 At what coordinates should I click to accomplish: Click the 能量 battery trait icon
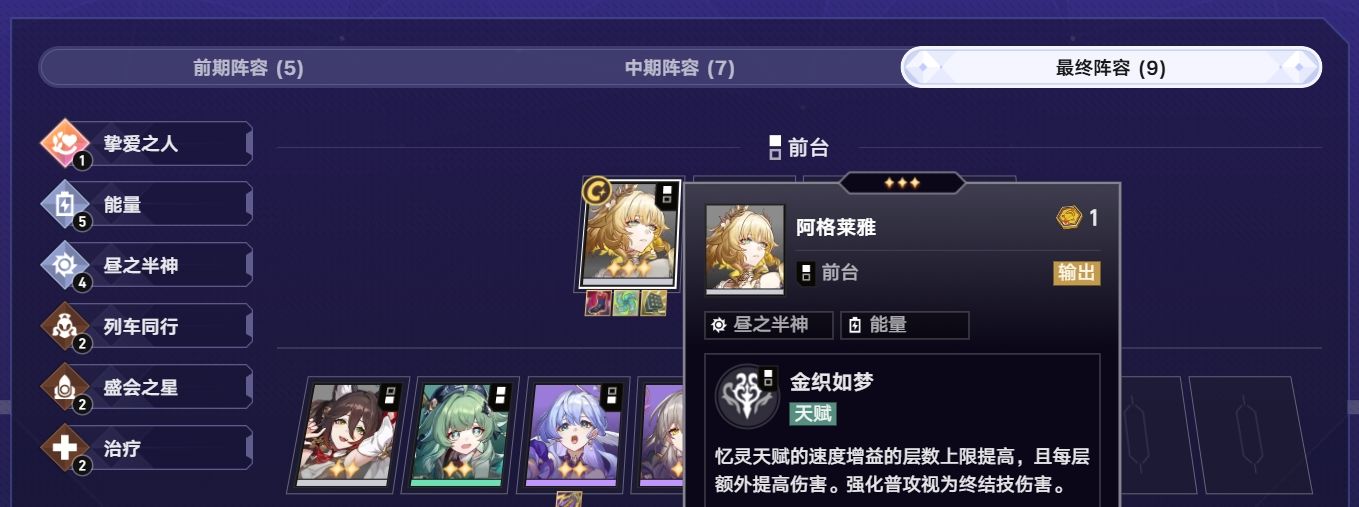click(x=65, y=205)
